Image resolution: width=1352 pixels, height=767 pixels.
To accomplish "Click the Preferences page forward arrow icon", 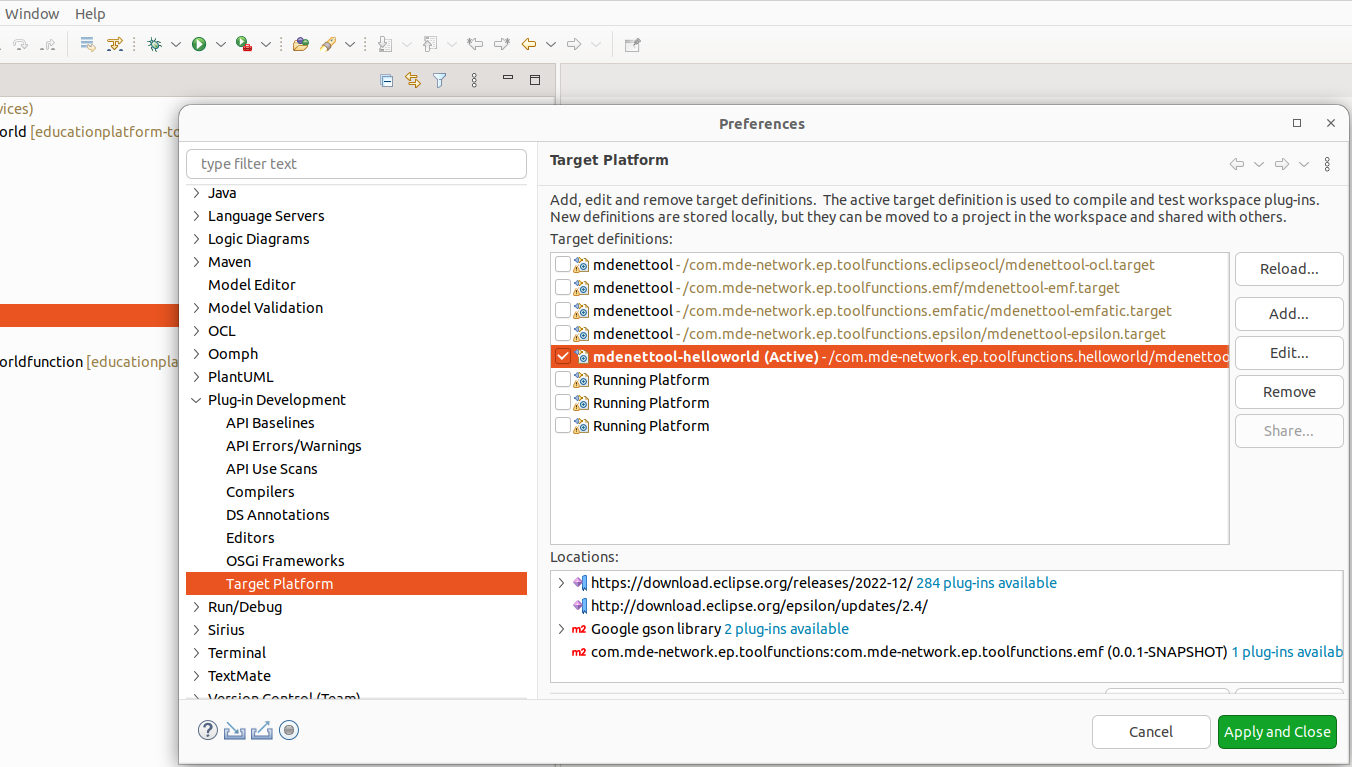I will click(x=1283, y=164).
